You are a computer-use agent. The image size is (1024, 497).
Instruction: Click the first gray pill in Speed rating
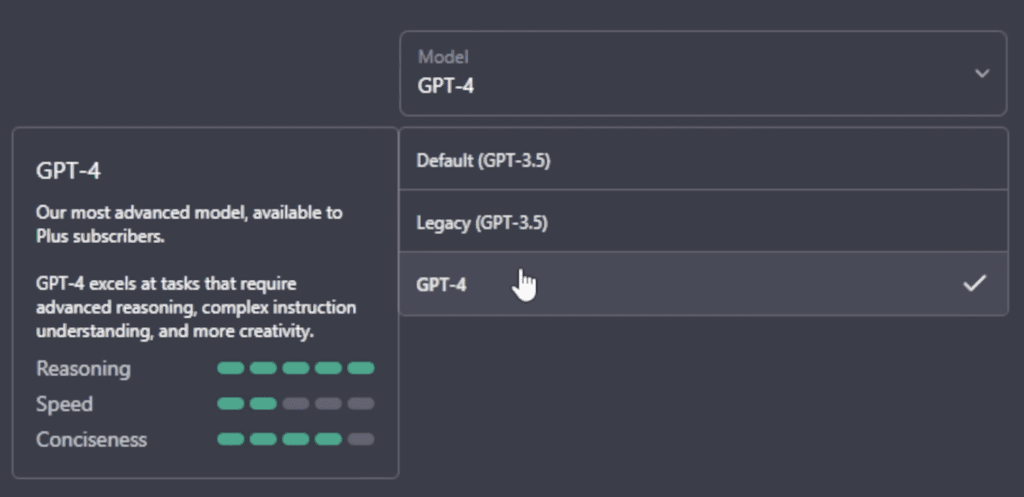(x=295, y=404)
